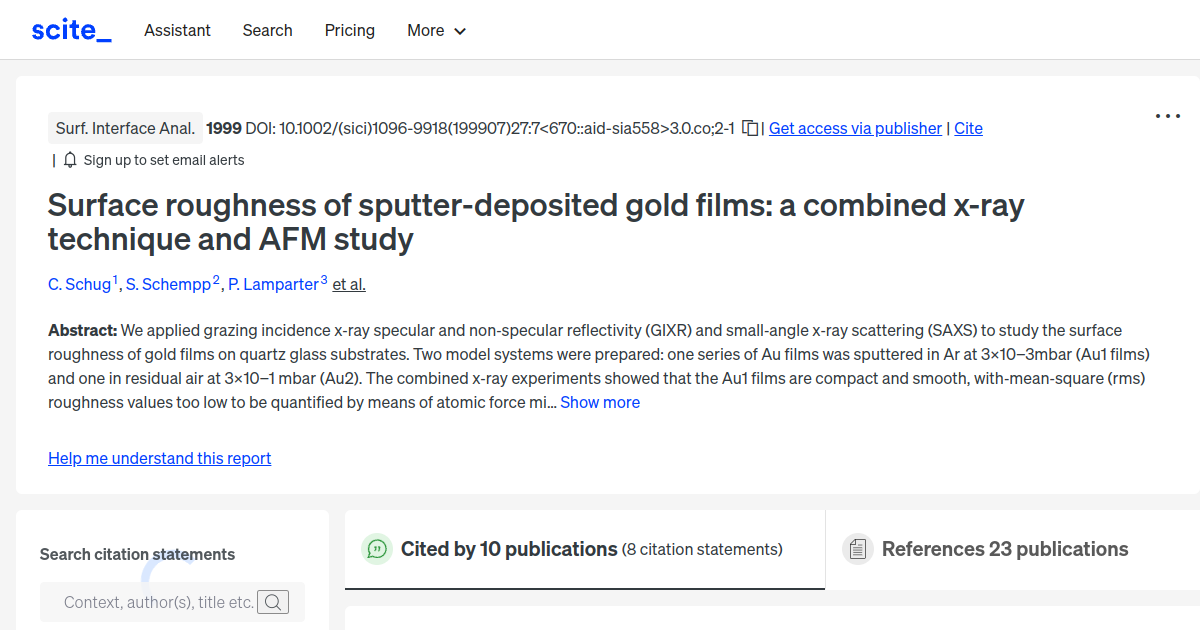This screenshot has height=630, width=1200.
Task: Open author C. Schug's profile
Action: coord(80,284)
